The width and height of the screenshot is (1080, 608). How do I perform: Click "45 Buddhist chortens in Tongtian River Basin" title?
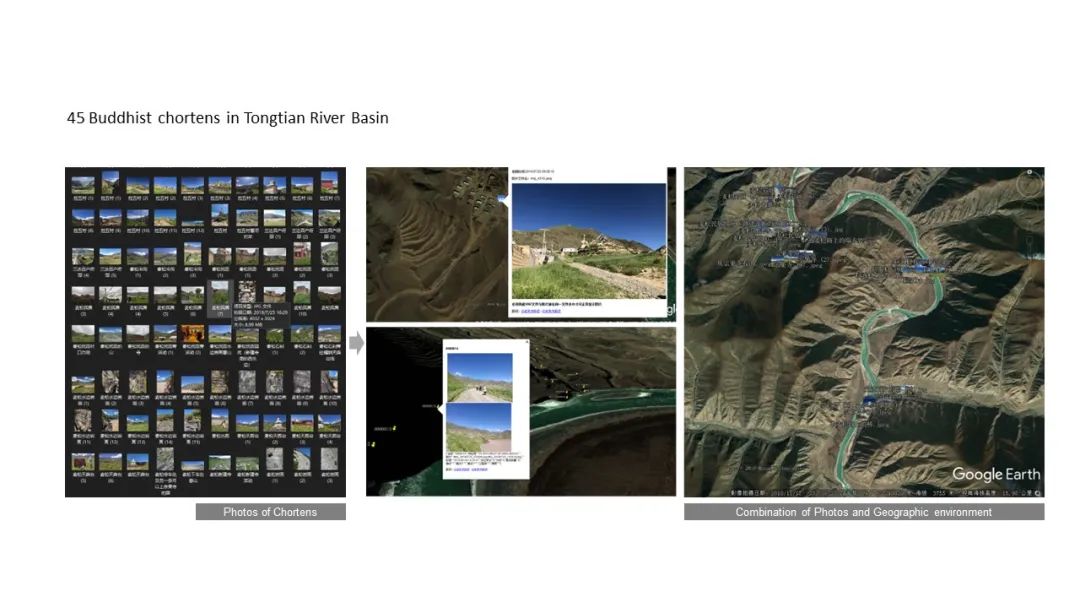(227, 118)
